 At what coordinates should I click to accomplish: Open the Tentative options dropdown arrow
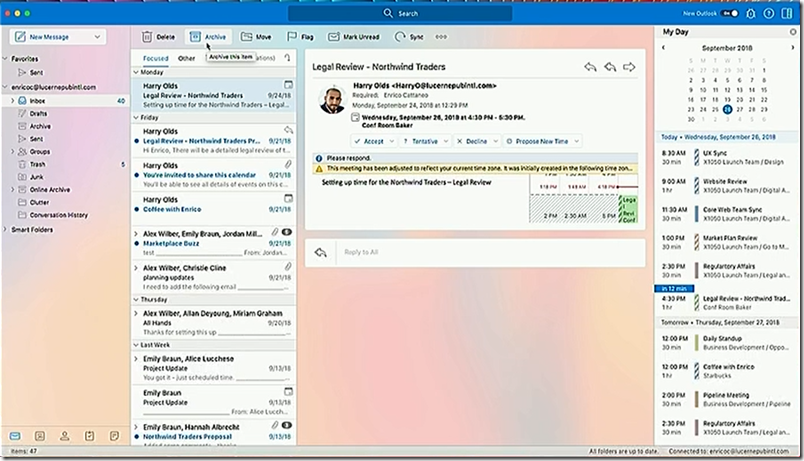(446, 142)
